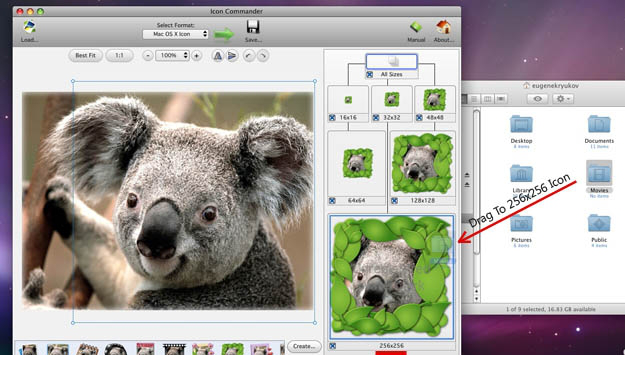Viewport: 625px width, 369px height.
Task: Click the Create... button
Action: coord(304,346)
